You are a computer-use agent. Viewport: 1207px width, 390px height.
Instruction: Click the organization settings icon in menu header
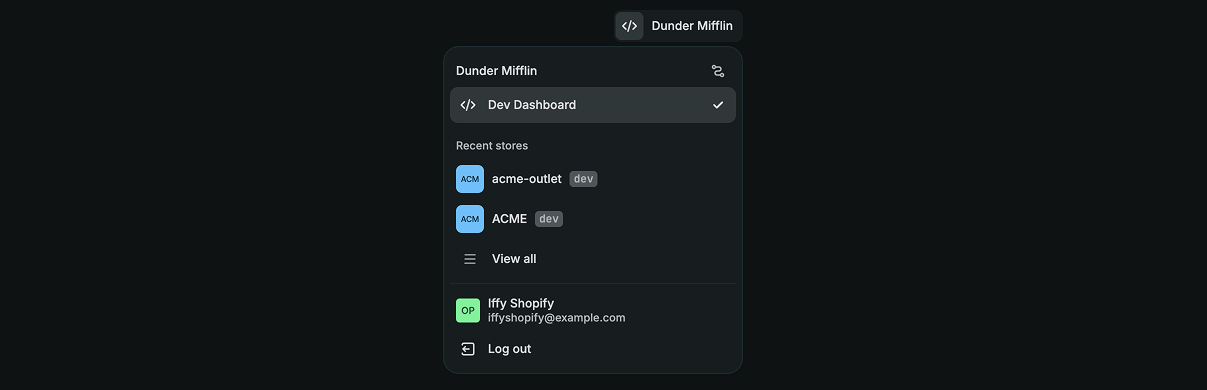tap(717, 71)
